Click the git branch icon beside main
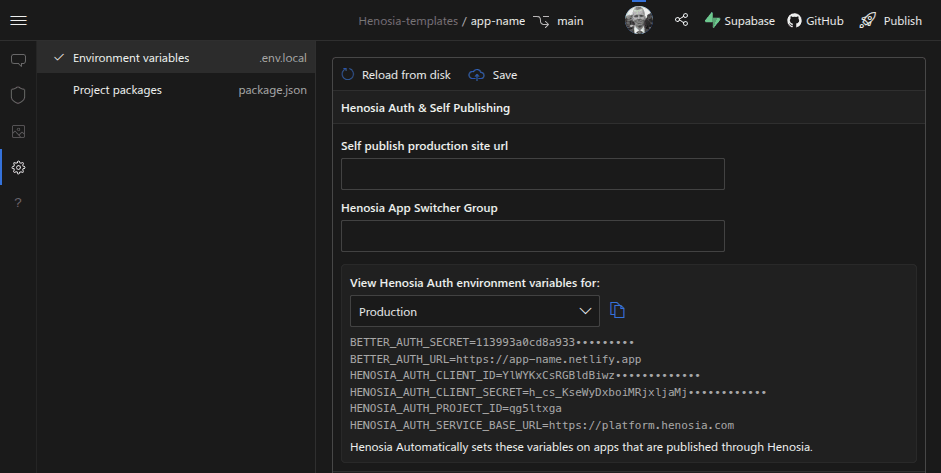 (x=541, y=22)
